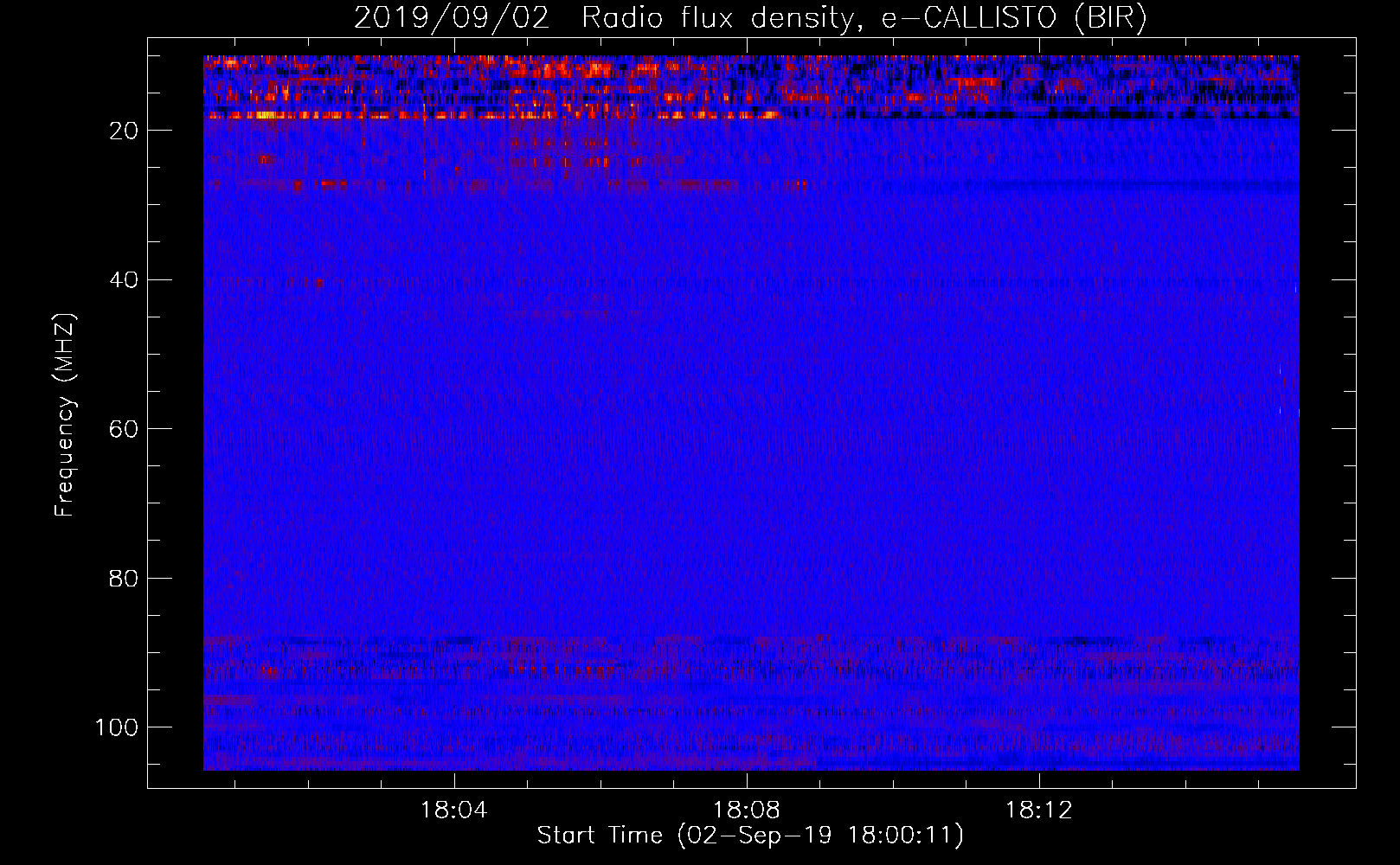1400x865 pixels.
Task: Click the '20' frequency tick label
Action: click(124, 131)
